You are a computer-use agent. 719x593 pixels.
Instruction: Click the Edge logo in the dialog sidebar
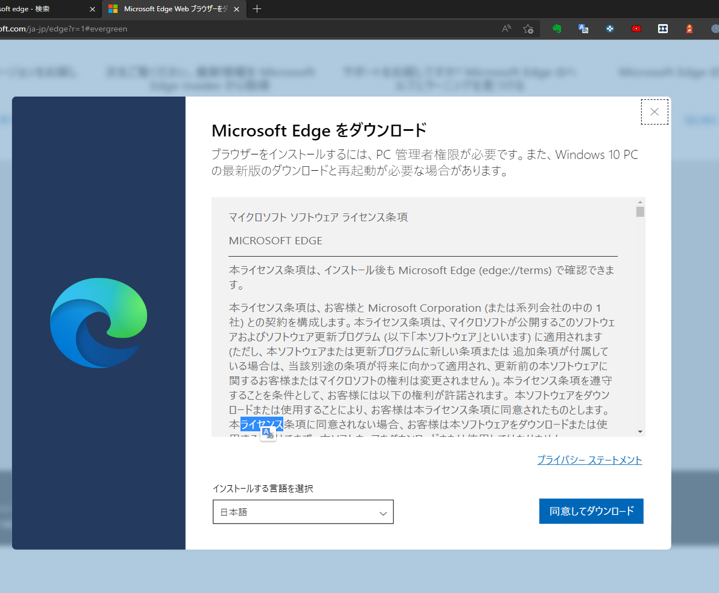(x=99, y=322)
